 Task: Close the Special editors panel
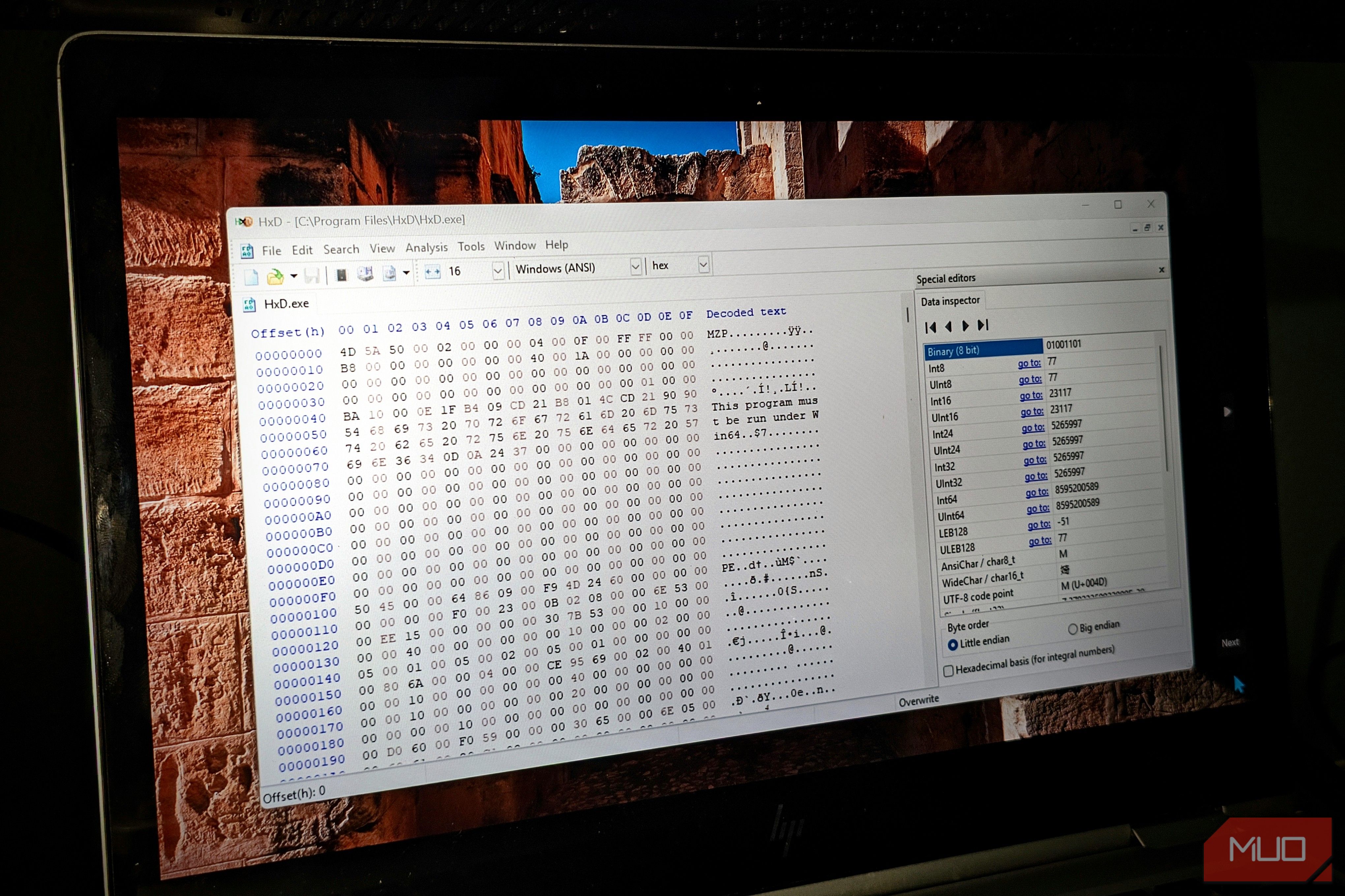pyautogui.click(x=1162, y=270)
